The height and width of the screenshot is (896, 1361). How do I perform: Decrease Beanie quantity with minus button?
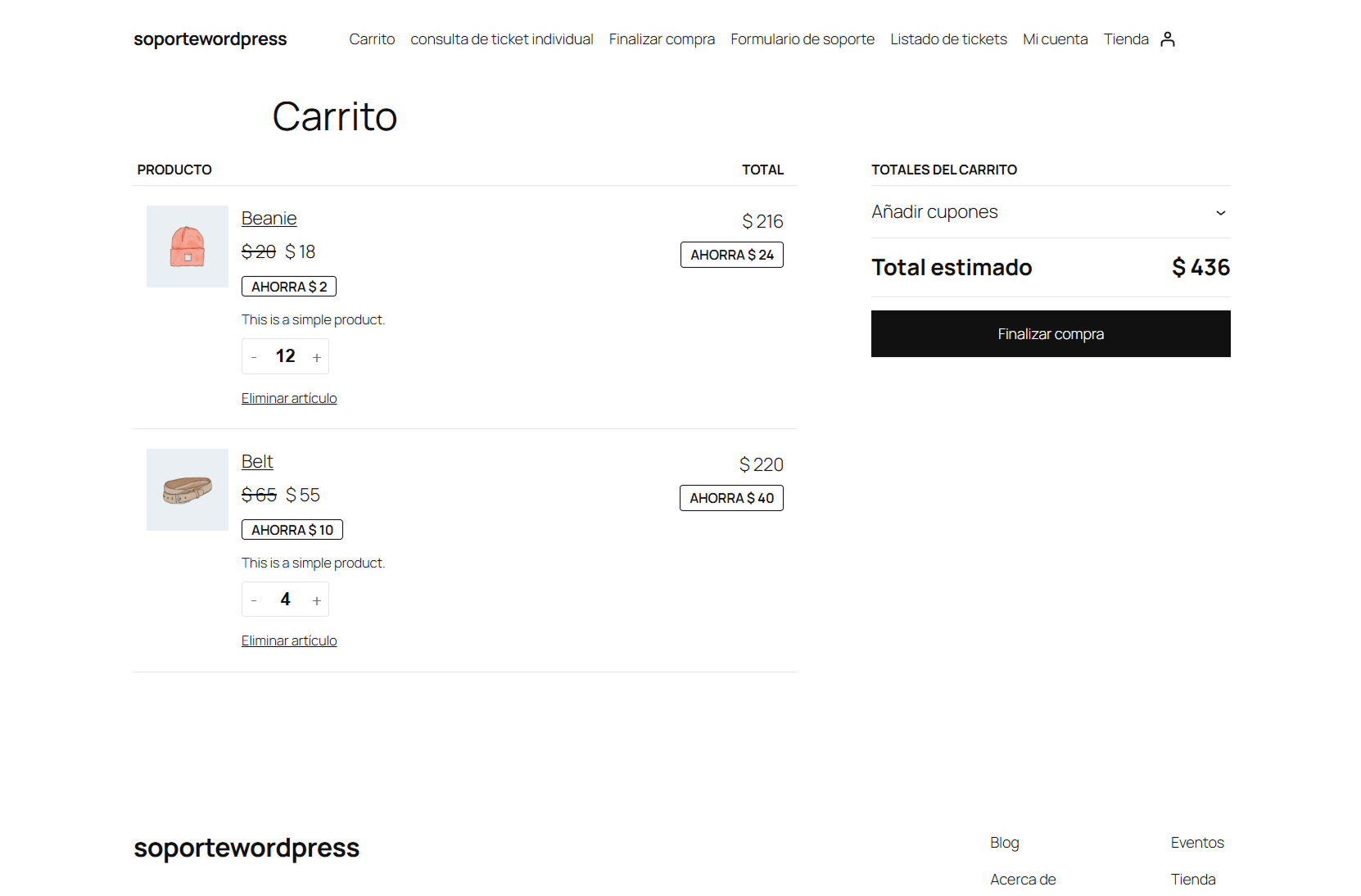coord(254,357)
